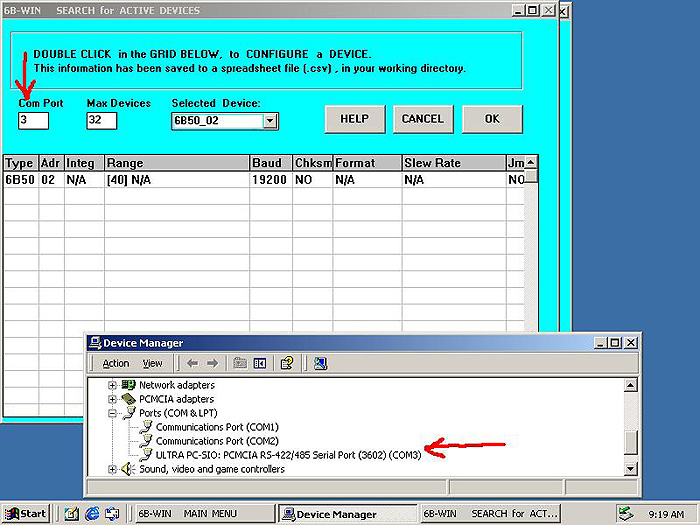Select the Network adapters tree label
The width and height of the screenshot is (700, 525).
click(177, 385)
